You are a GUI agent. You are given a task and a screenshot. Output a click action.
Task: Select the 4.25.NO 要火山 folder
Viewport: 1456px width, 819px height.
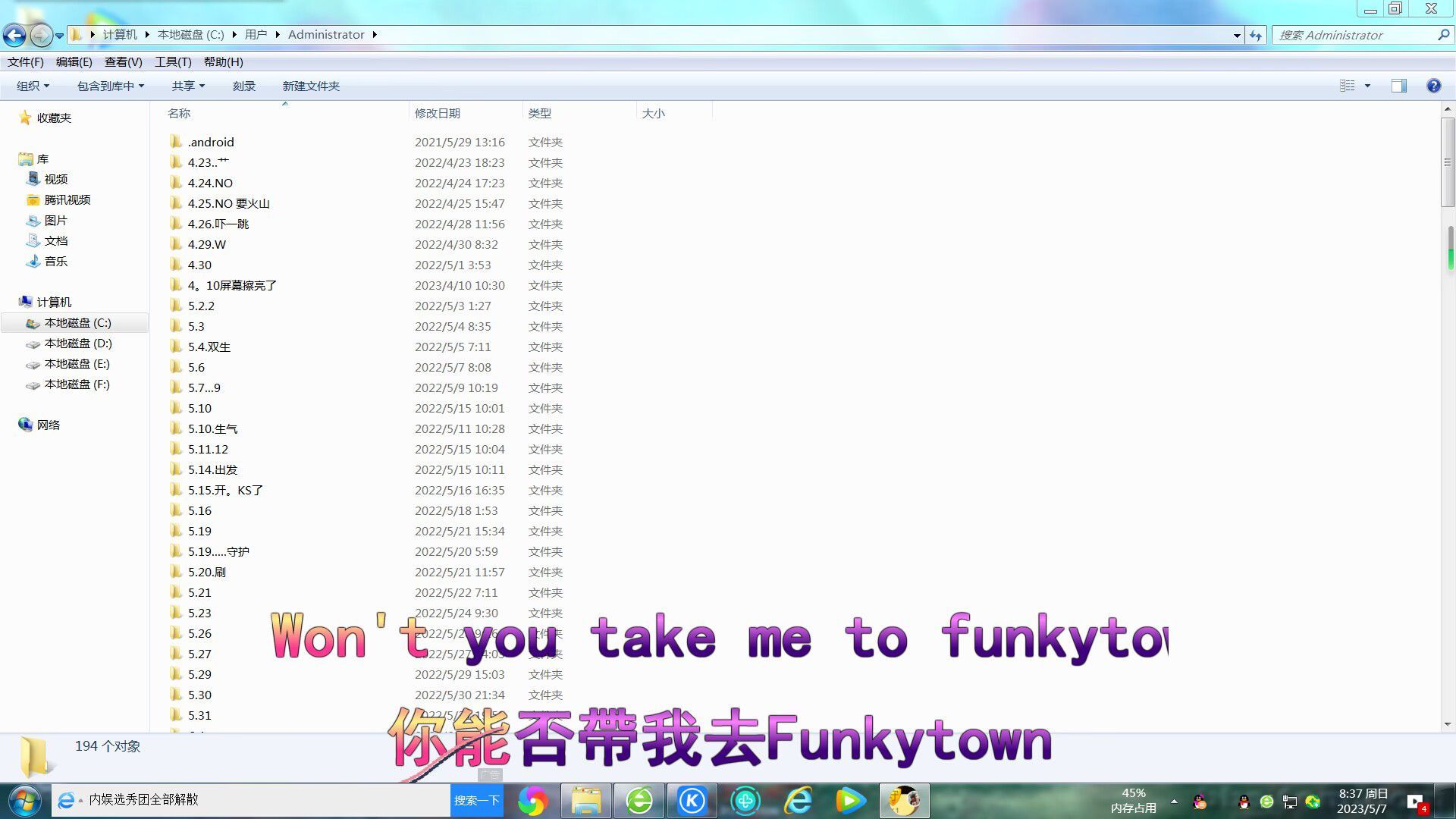pyautogui.click(x=228, y=204)
